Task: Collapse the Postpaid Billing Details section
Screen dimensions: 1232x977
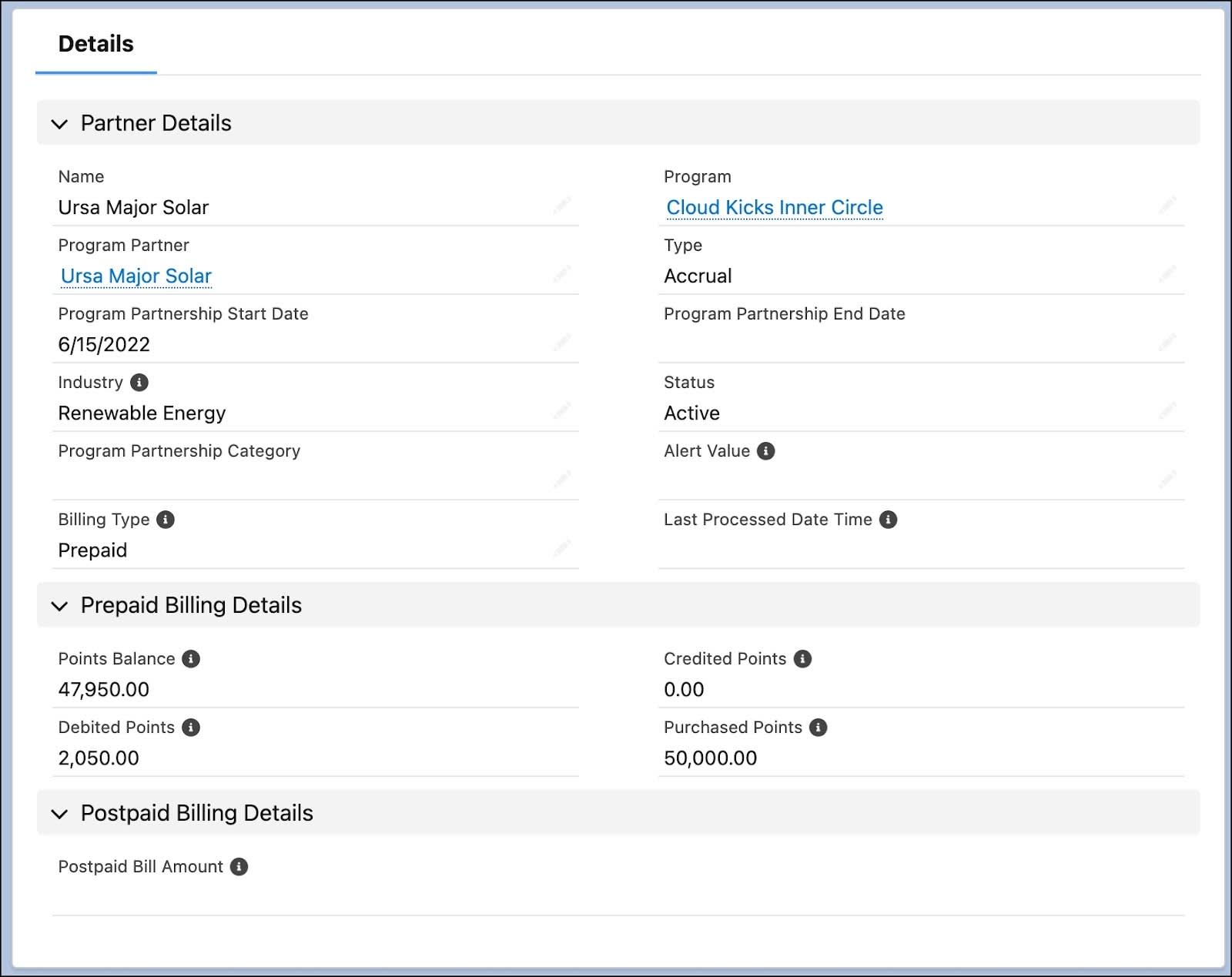Action: coord(61,814)
